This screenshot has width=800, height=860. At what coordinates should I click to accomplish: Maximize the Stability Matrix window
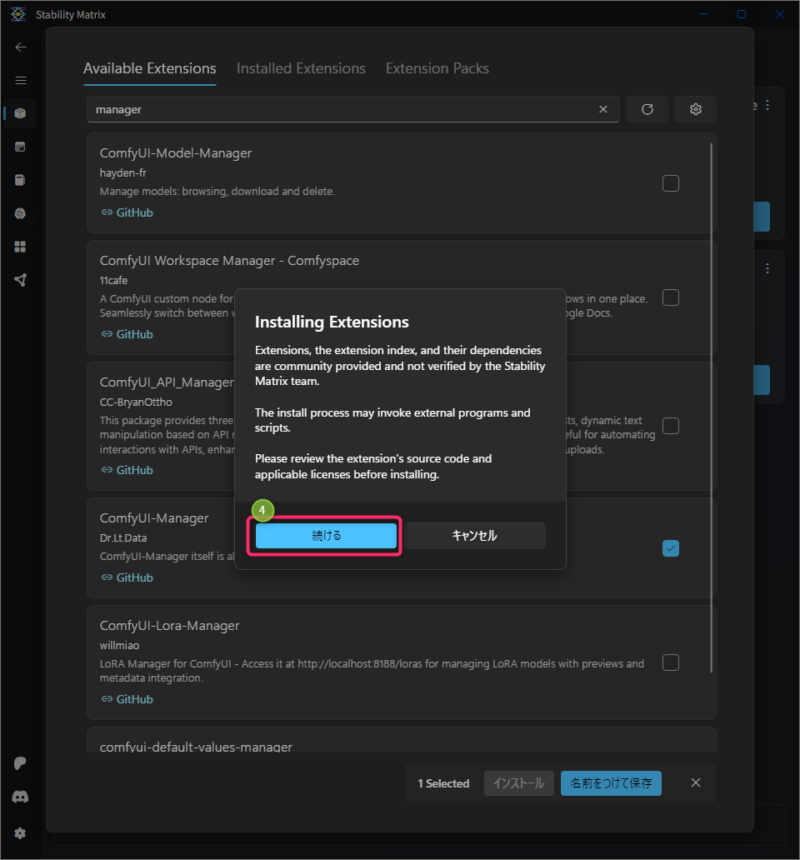tap(741, 14)
